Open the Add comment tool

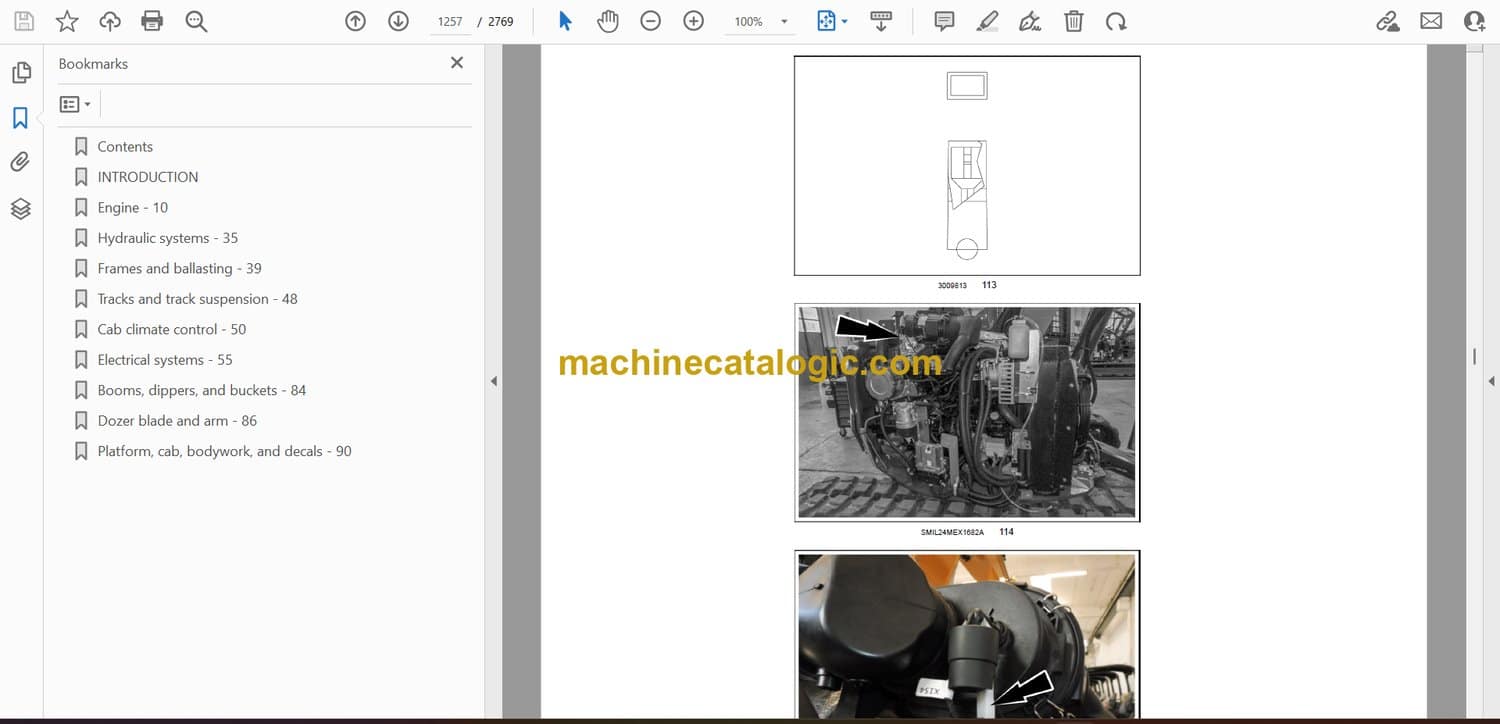click(x=944, y=21)
